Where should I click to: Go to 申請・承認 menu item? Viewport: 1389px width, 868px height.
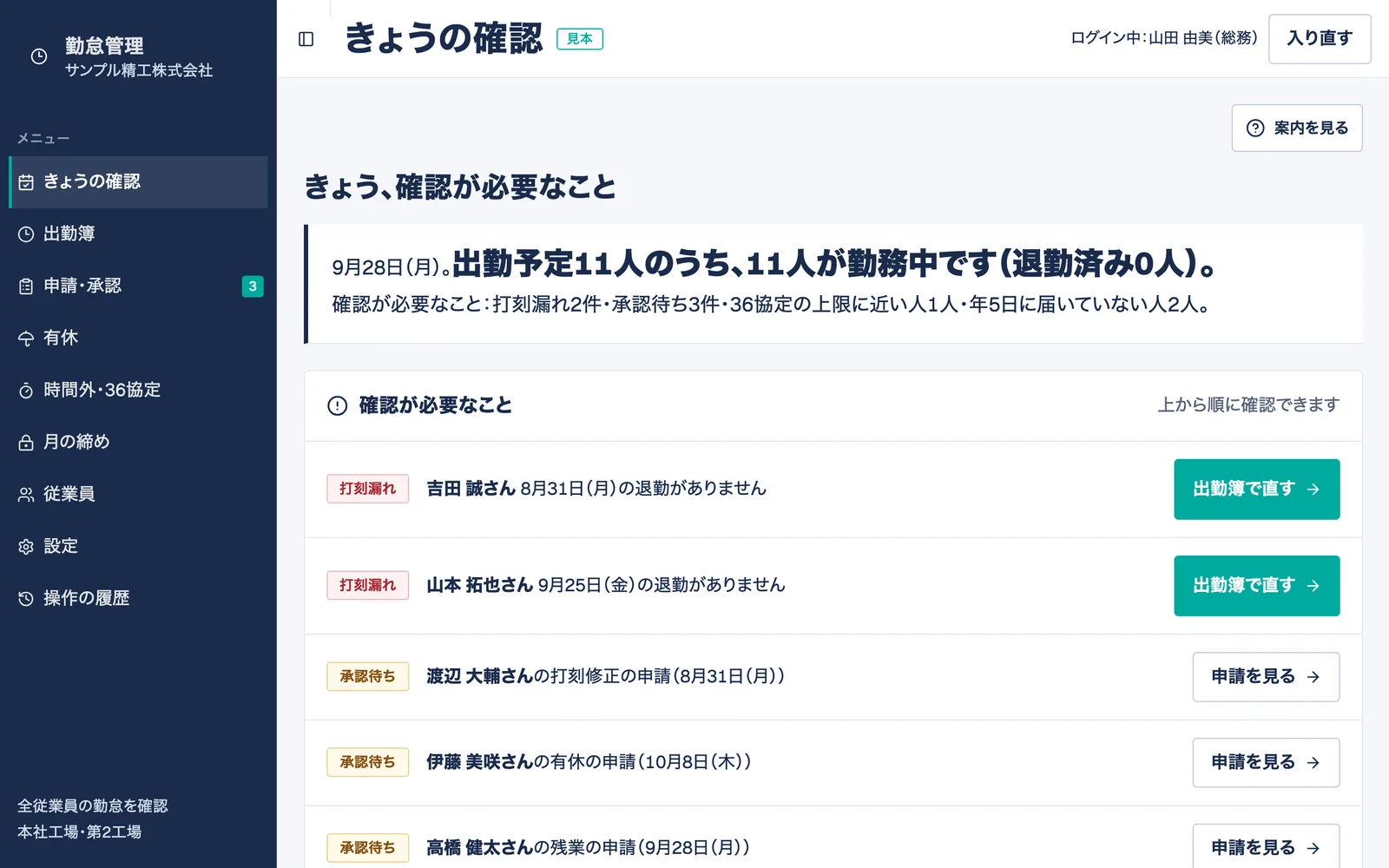[139, 286]
